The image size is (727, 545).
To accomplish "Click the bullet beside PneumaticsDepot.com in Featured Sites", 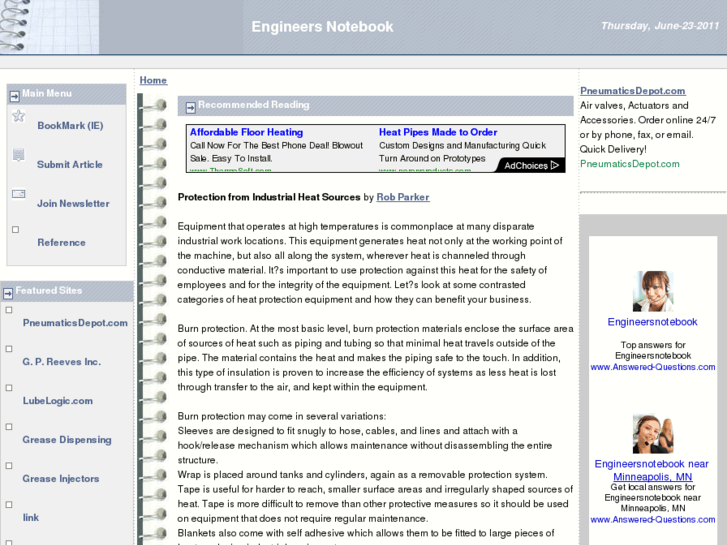I will pyautogui.click(x=9, y=310).
